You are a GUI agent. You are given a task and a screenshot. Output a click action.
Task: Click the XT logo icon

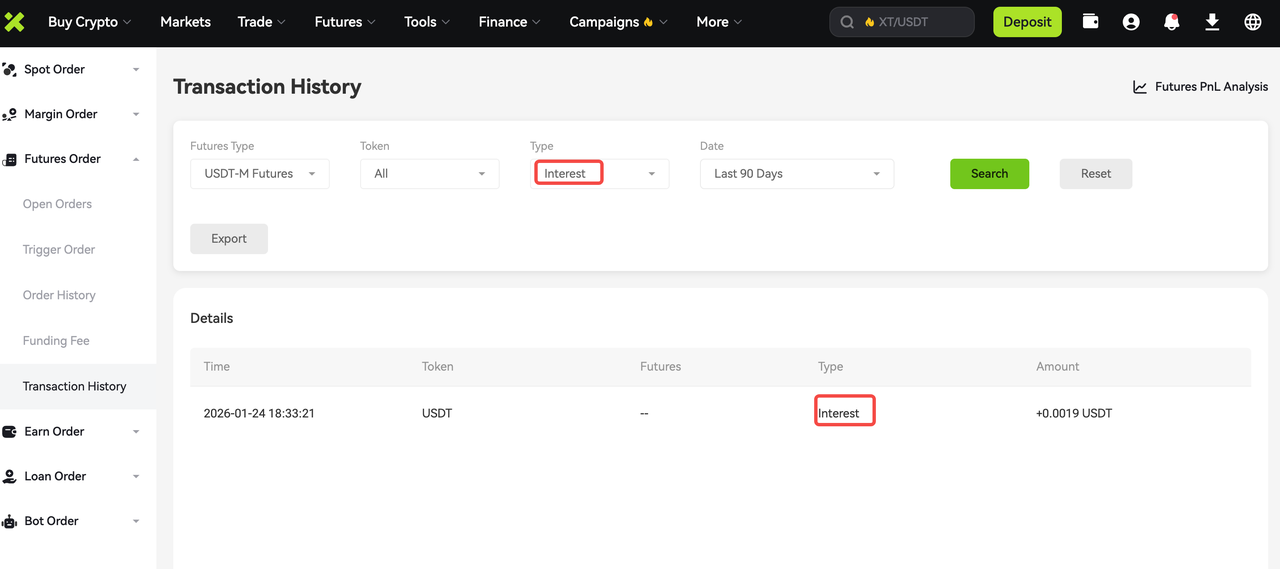14,22
